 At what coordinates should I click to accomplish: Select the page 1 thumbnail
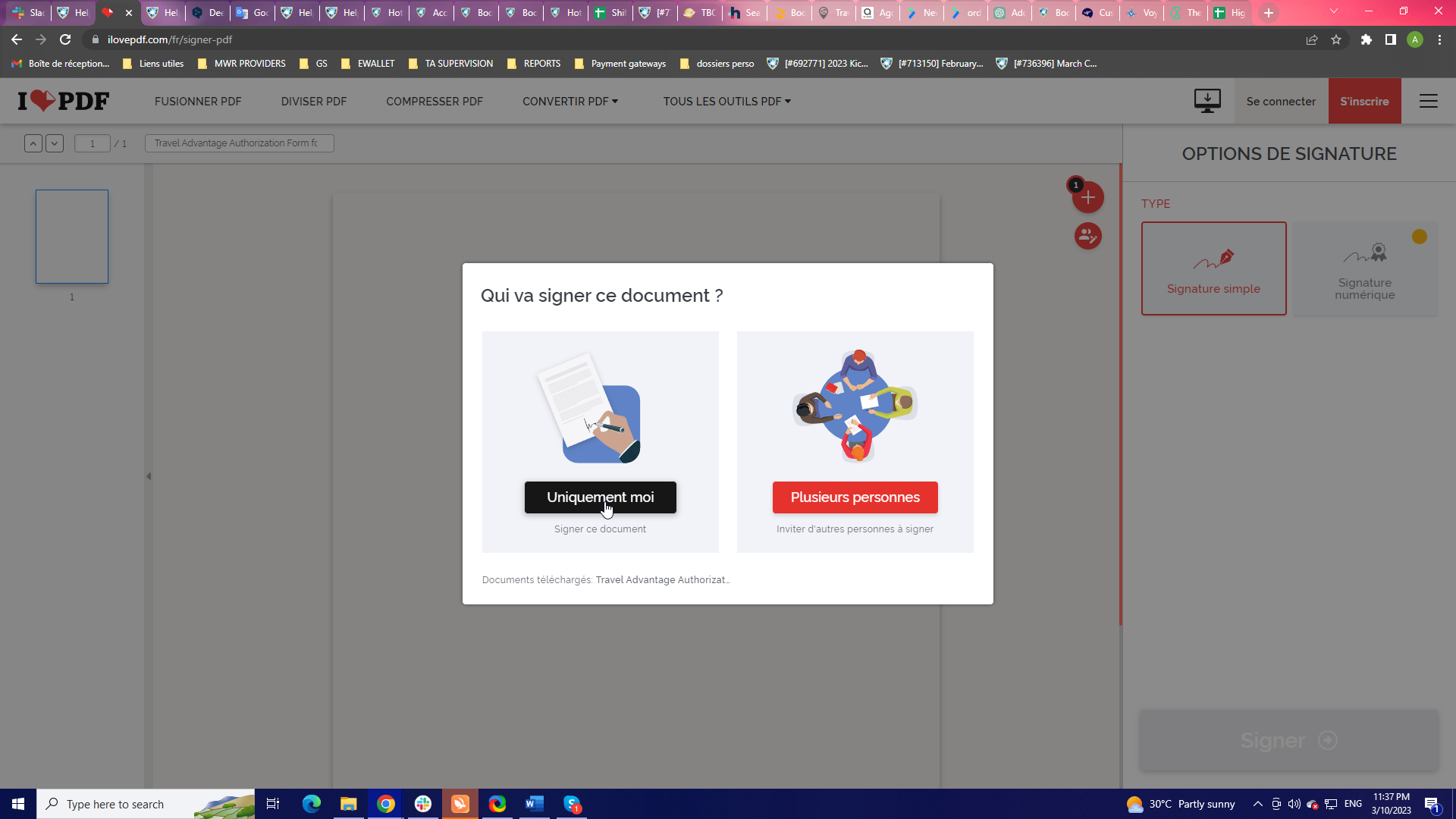pyautogui.click(x=72, y=237)
